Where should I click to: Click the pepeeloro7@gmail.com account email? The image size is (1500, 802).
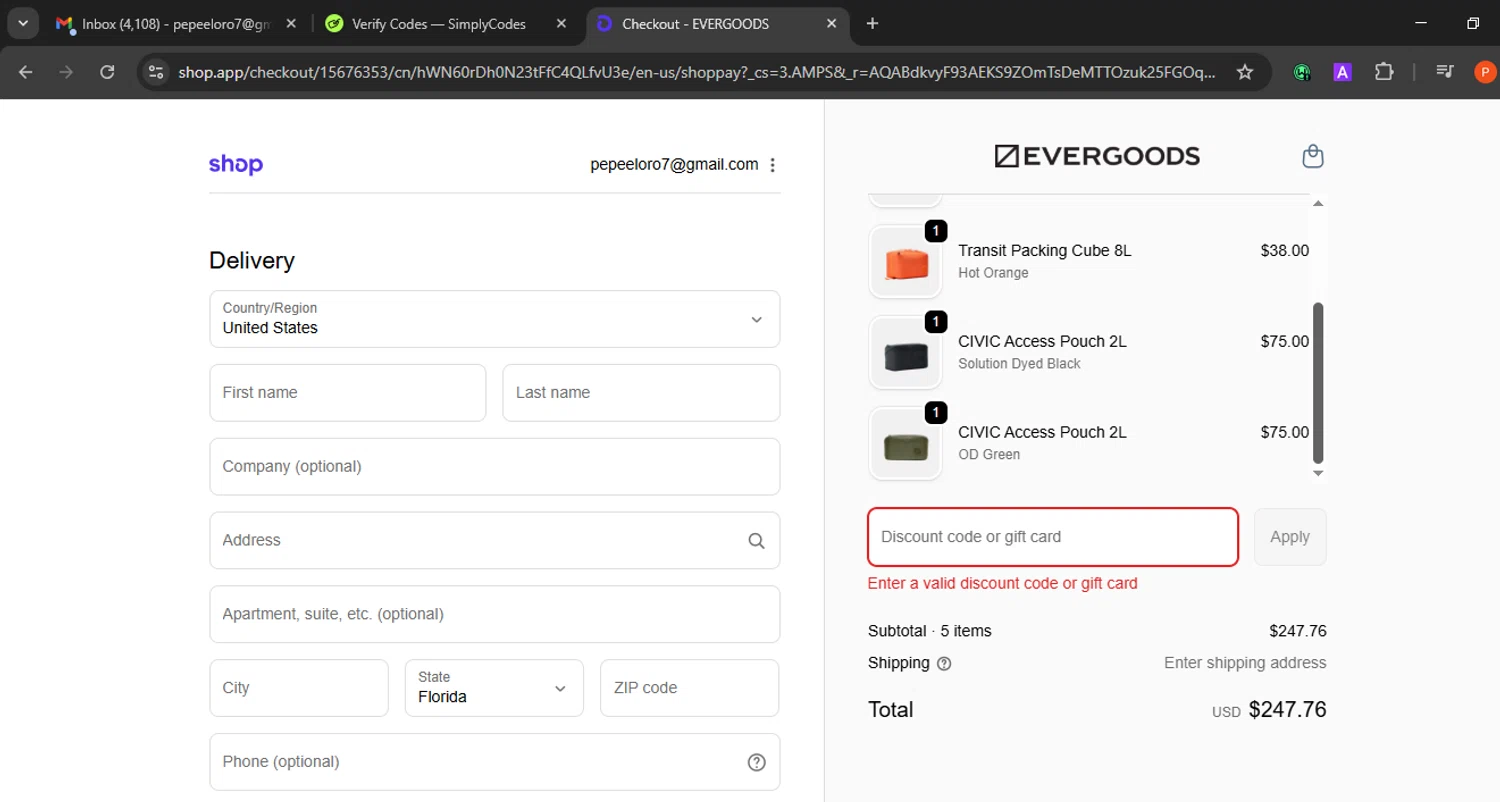(674, 164)
